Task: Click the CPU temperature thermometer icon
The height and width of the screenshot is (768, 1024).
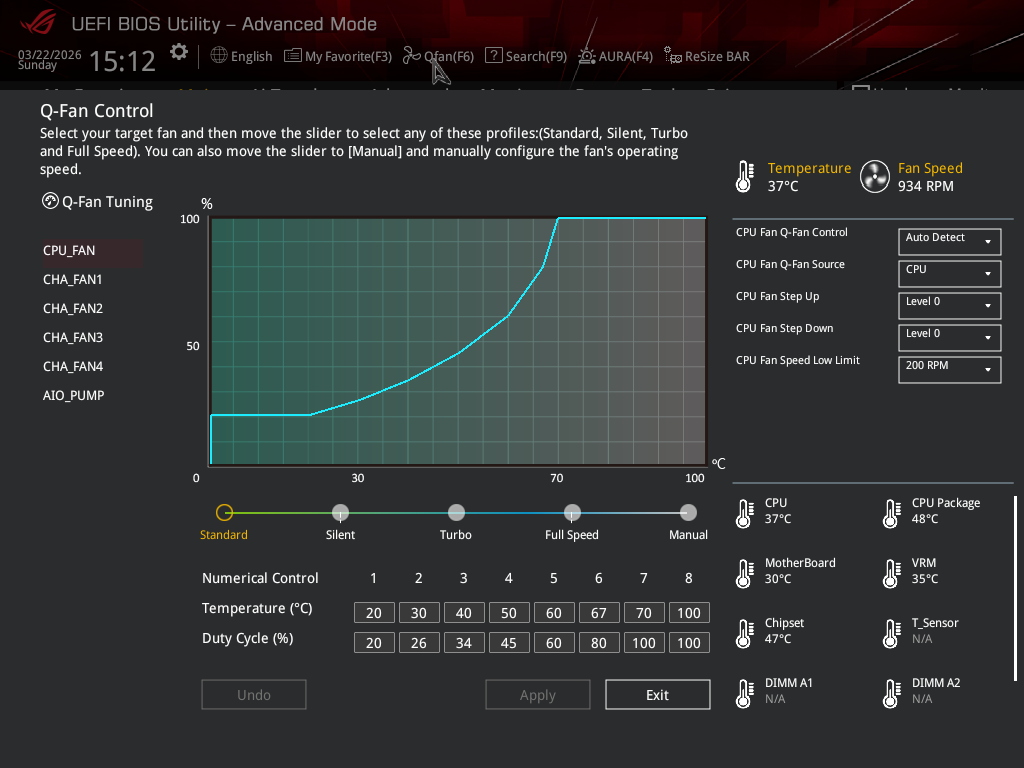Action: (x=744, y=513)
